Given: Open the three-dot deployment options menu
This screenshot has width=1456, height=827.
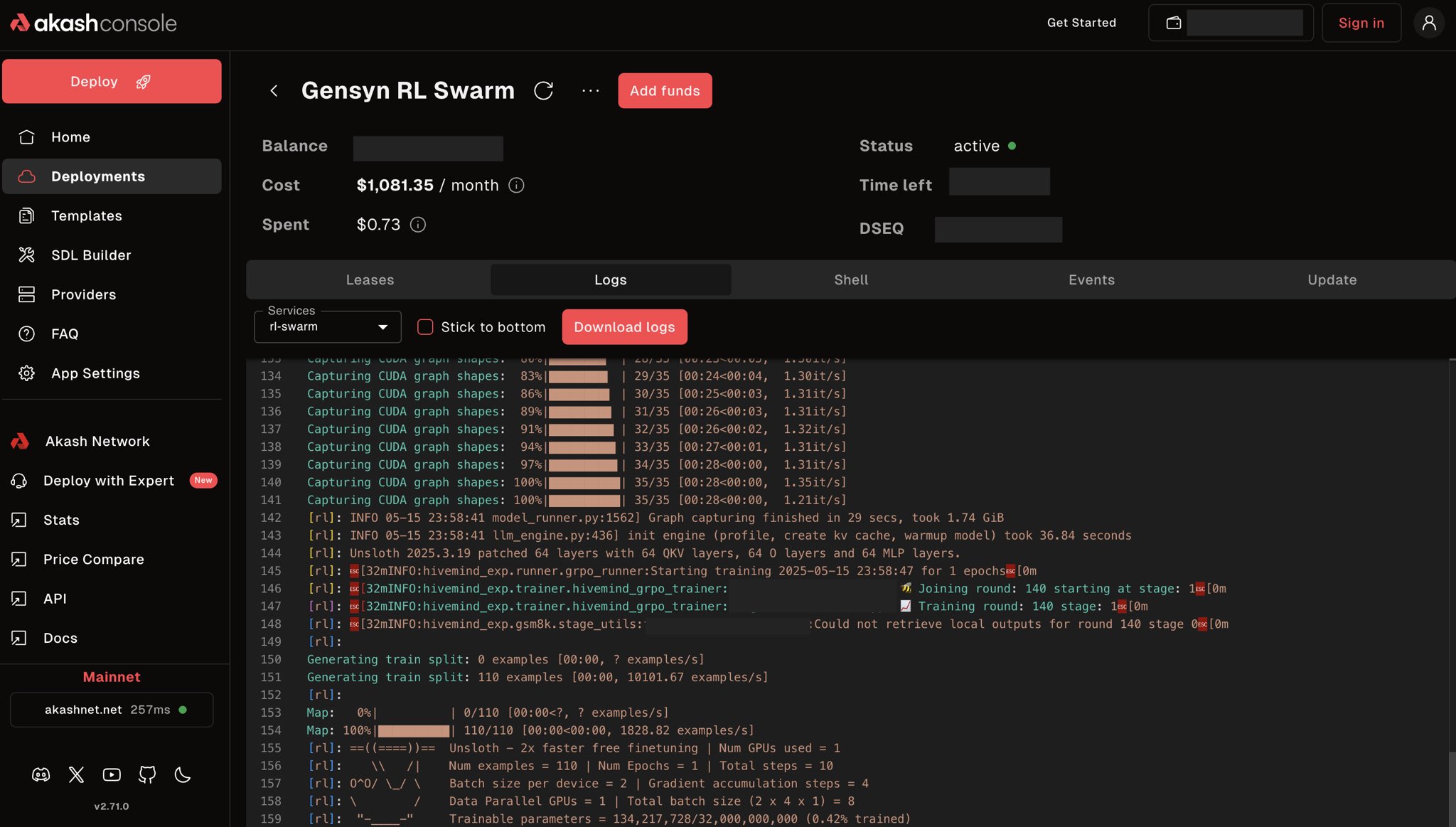Looking at the screenshot, I should [x=590, y=90].
